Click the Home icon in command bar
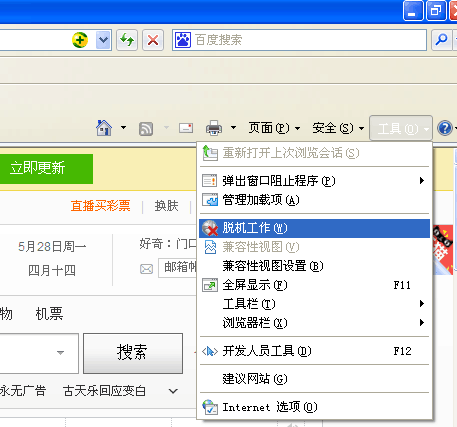 coord(104,128)
